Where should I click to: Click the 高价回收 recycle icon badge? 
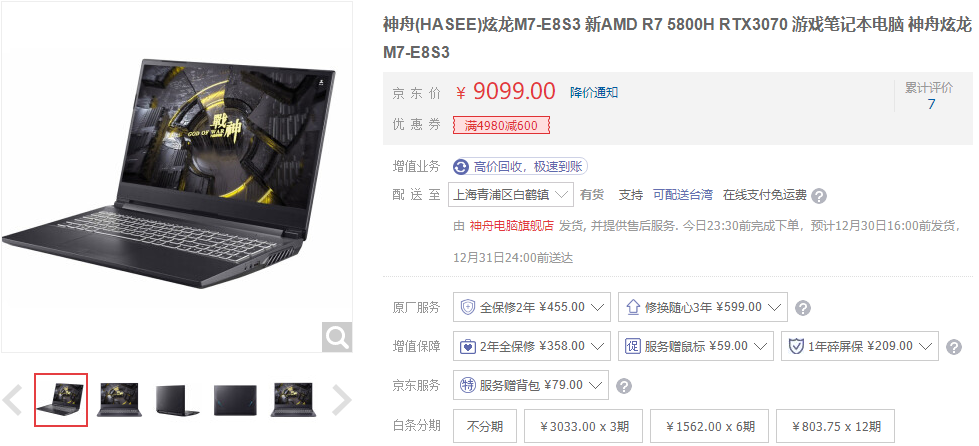(x=461, y=167)
